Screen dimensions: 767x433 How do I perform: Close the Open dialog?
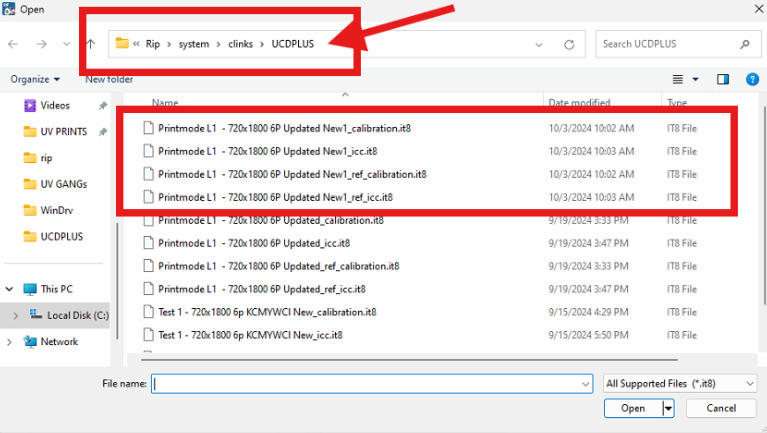759,9
